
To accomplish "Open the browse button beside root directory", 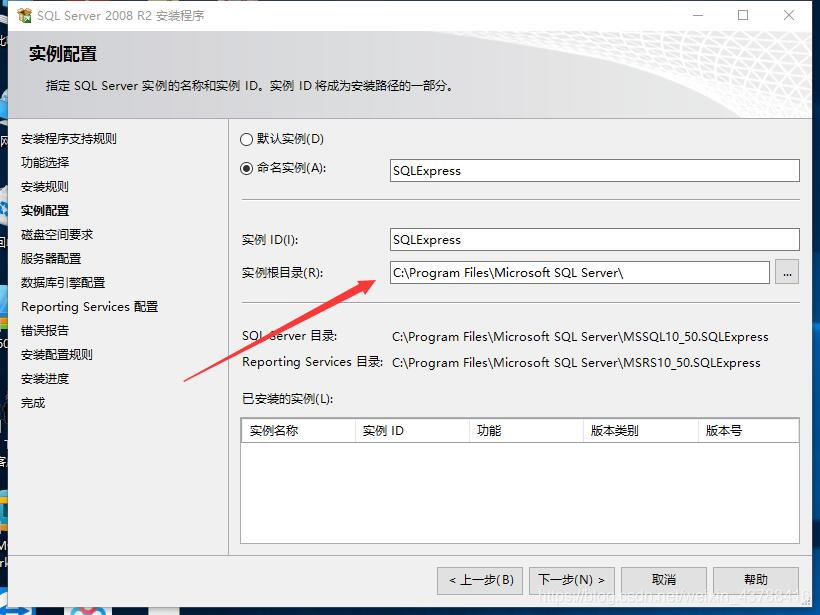I will [787, 272].
